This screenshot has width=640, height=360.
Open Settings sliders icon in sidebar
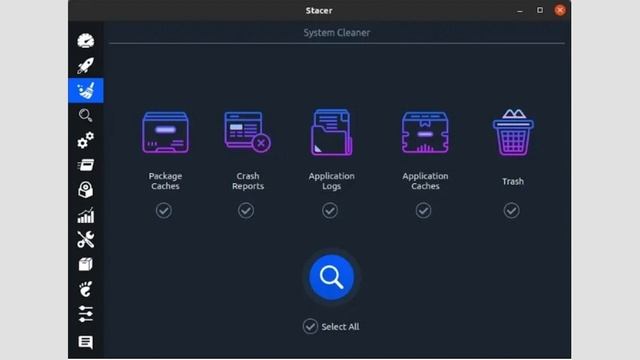click(x=86, y=314)
